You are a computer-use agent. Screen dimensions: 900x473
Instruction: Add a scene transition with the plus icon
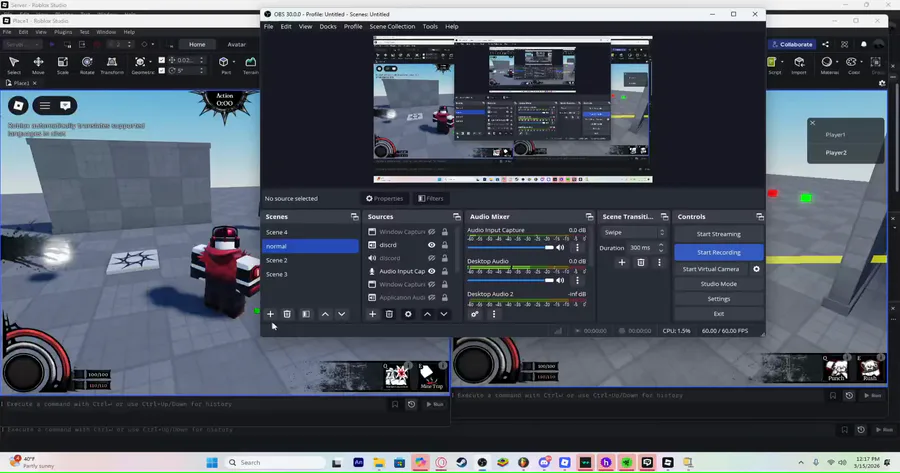coord(622,262)
